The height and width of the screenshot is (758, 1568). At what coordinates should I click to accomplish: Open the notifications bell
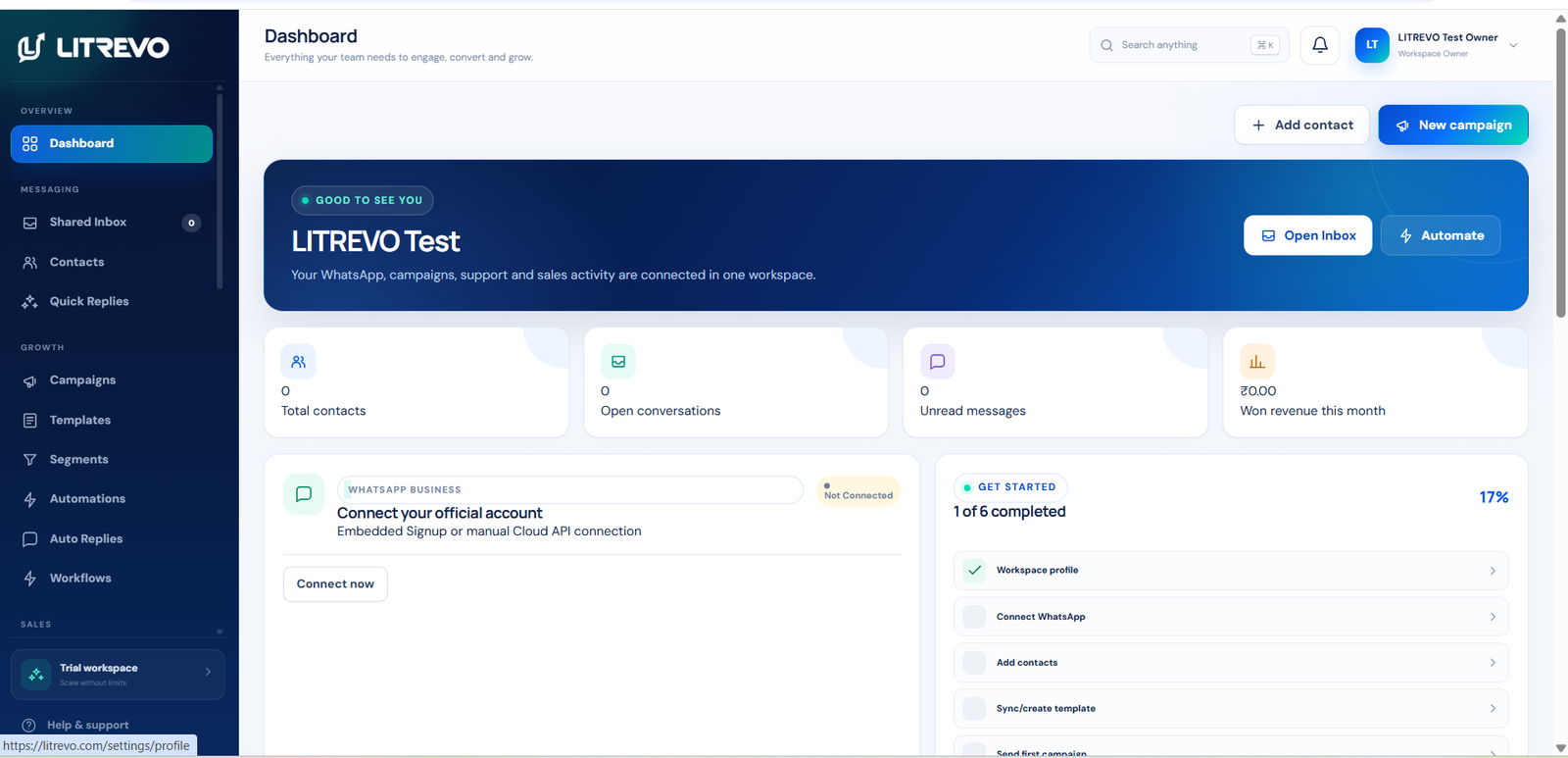pos(1320,45)
